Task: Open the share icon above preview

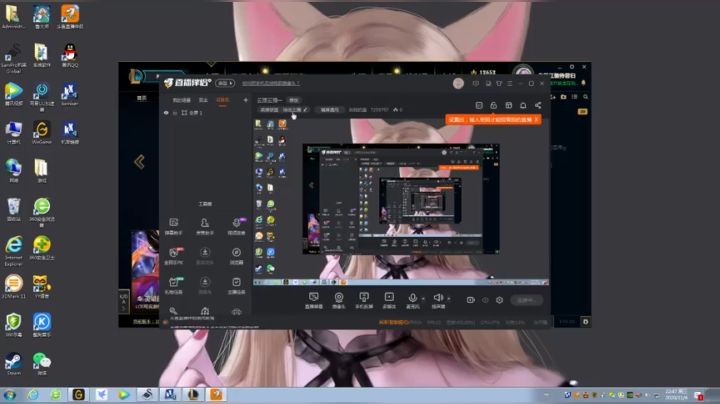Action: [x=538, y=106]
